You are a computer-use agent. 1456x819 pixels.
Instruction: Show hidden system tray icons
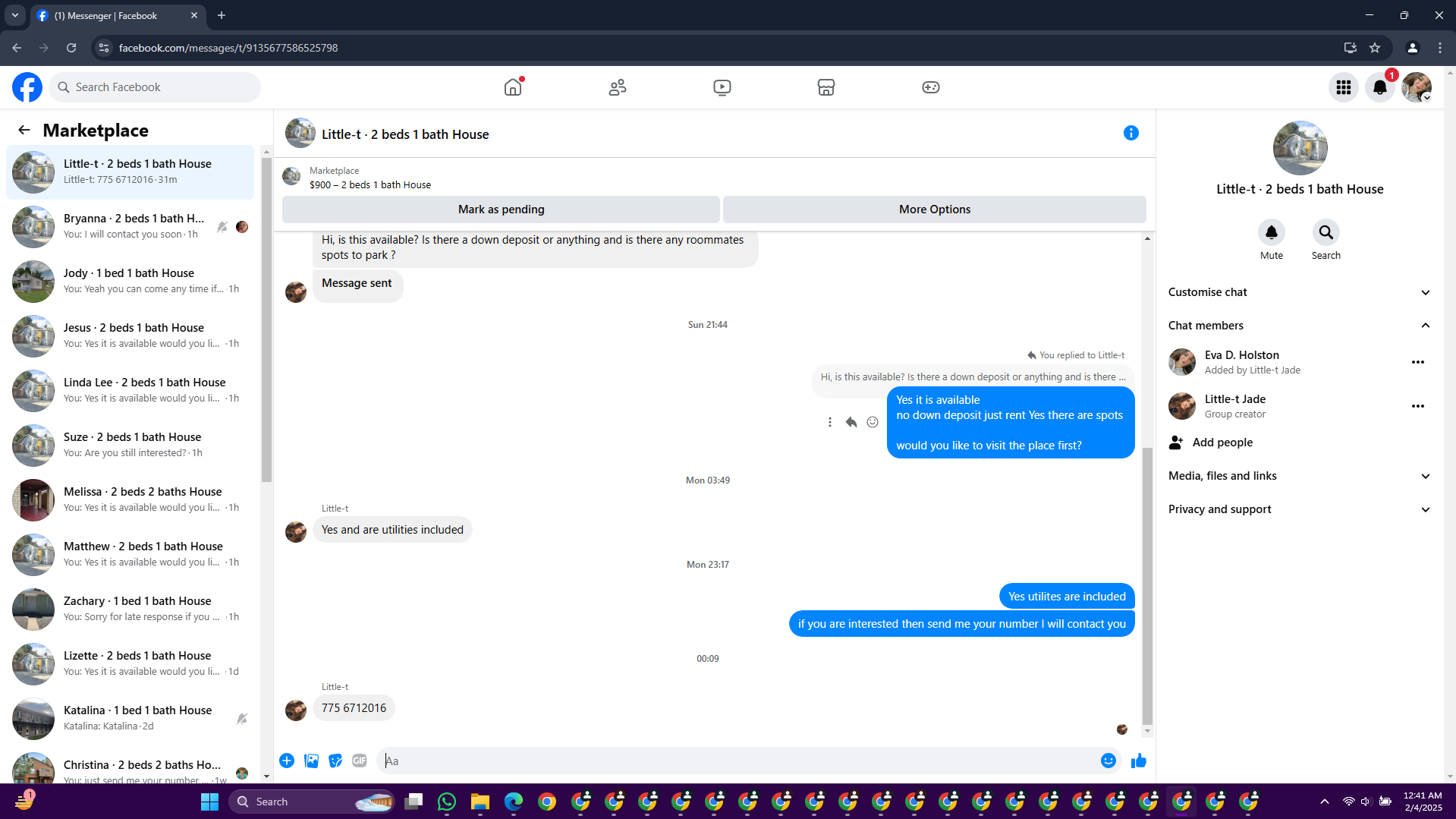(x=1325, y=802)
